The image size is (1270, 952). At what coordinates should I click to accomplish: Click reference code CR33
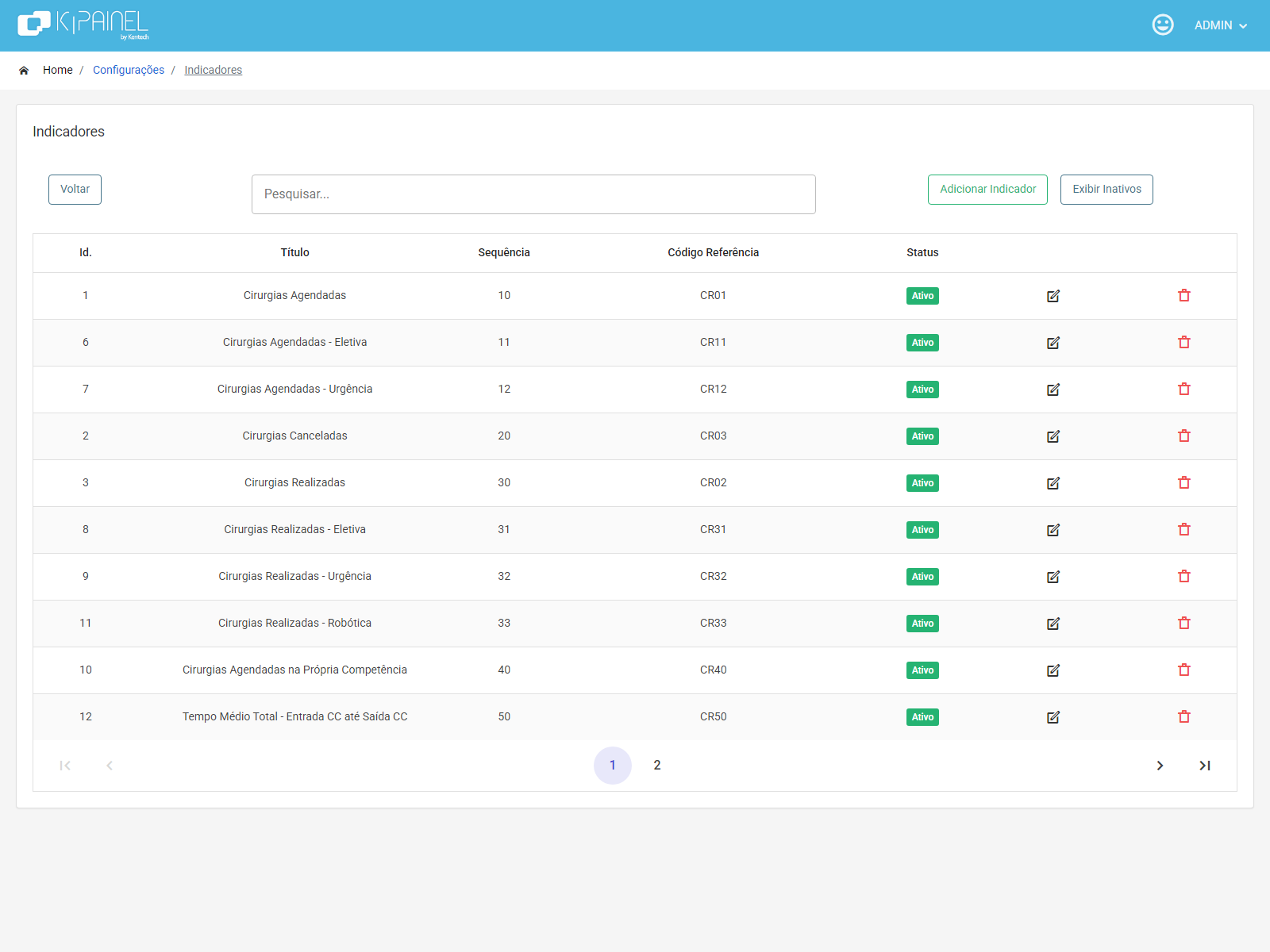coord(713,623)
